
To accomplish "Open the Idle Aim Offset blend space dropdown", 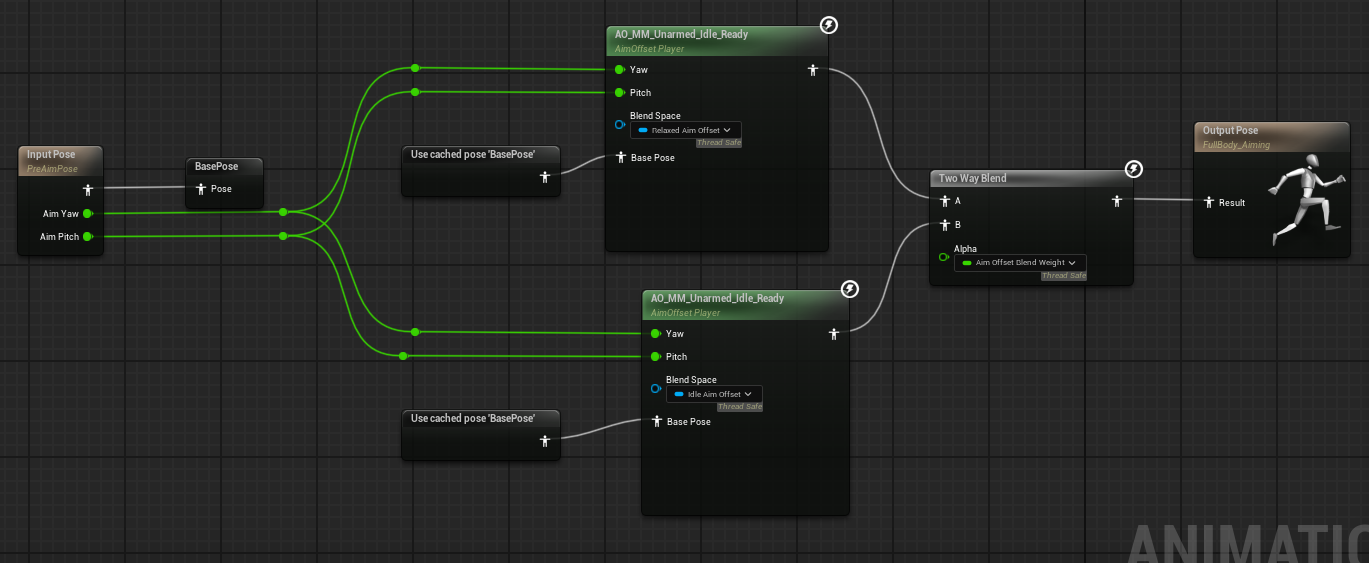I will tap(714, 394).
